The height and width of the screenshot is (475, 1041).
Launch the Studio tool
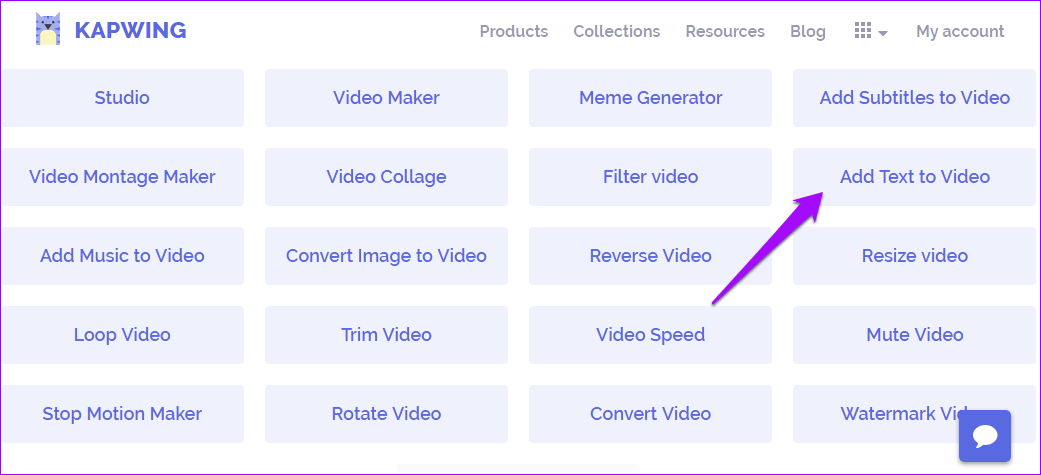point(122,98)
